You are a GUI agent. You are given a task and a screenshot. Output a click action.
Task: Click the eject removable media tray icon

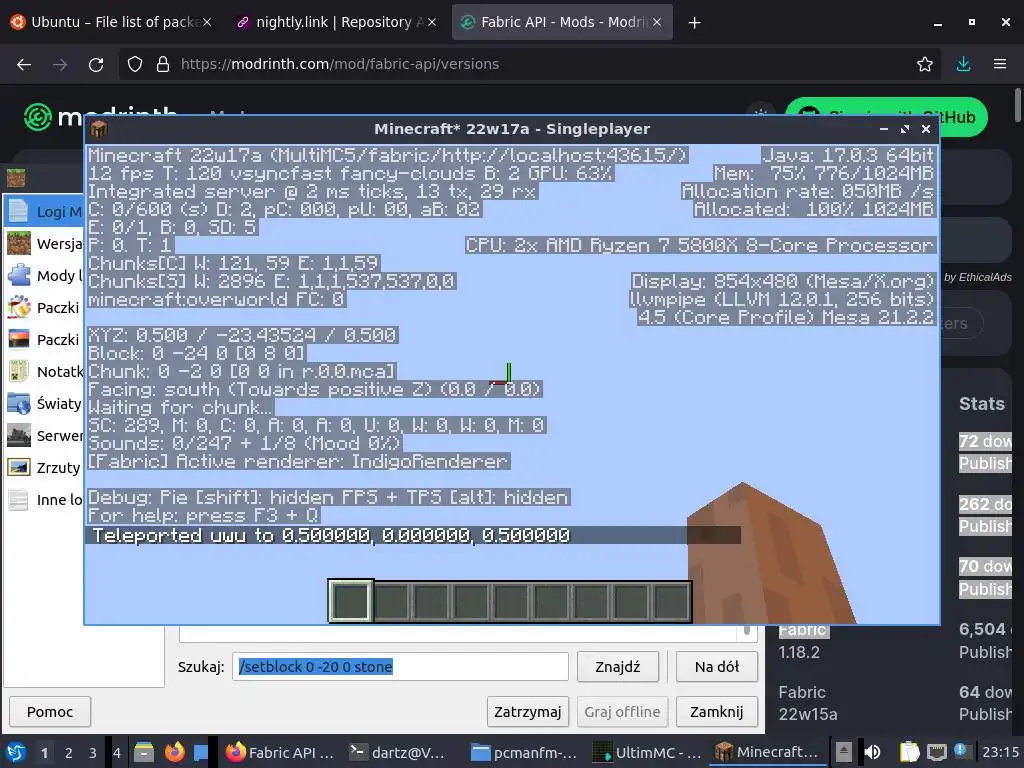844,752
